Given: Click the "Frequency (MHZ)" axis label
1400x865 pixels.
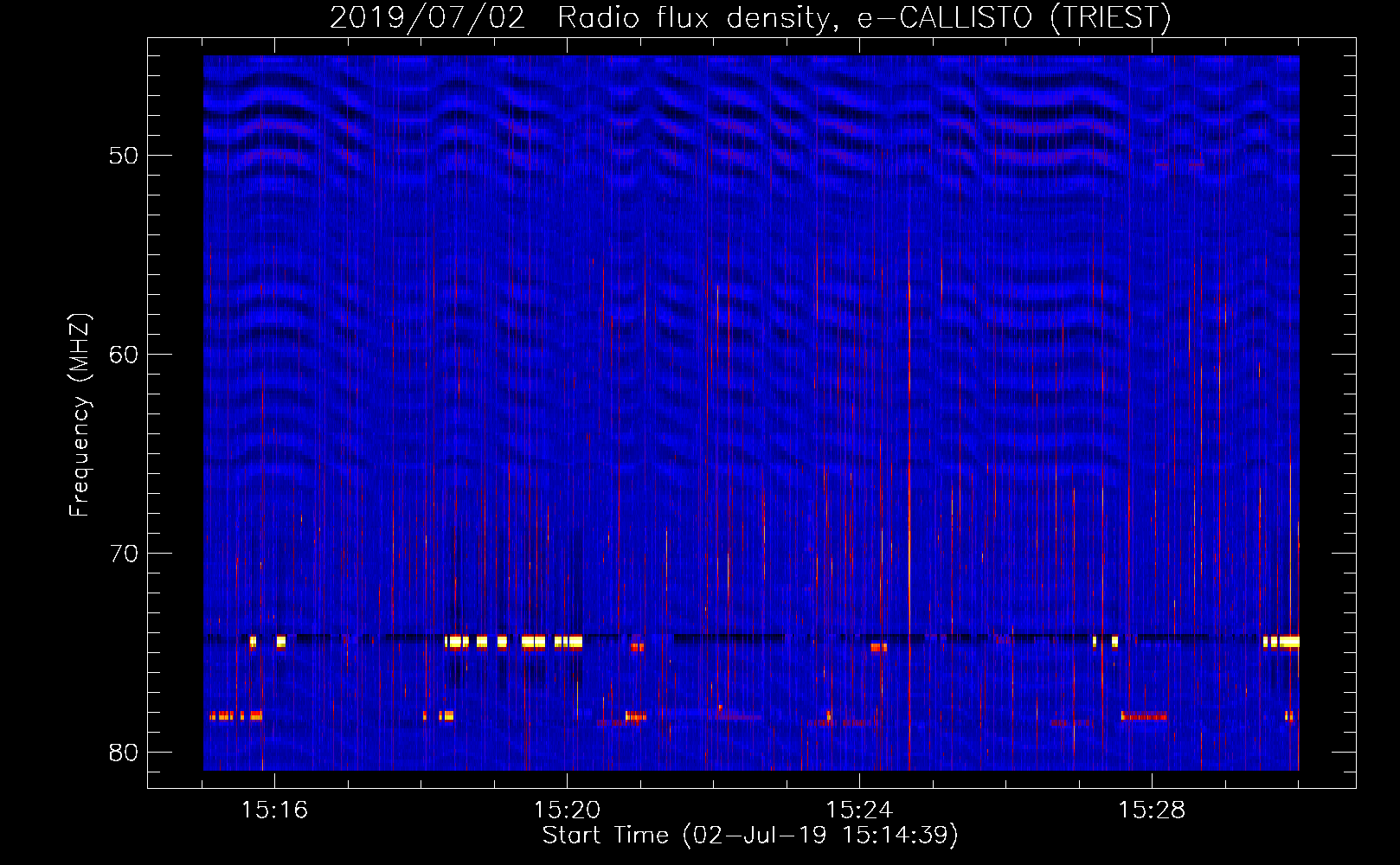Looking at the screenshot, I should pos(80,415).
